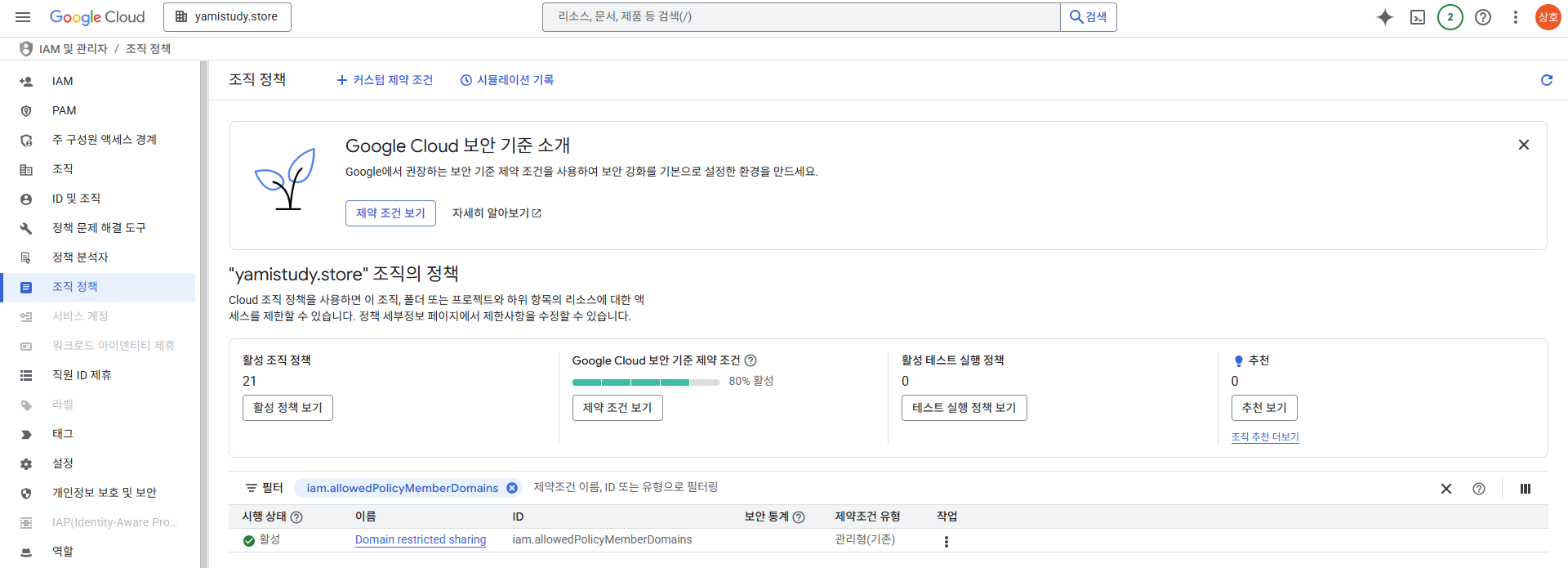The height and width of the screenshot is (568, 1568).
Task: Remove iam.allowedPolicyMemberDomains filter chip
Action: click(512, 488)
